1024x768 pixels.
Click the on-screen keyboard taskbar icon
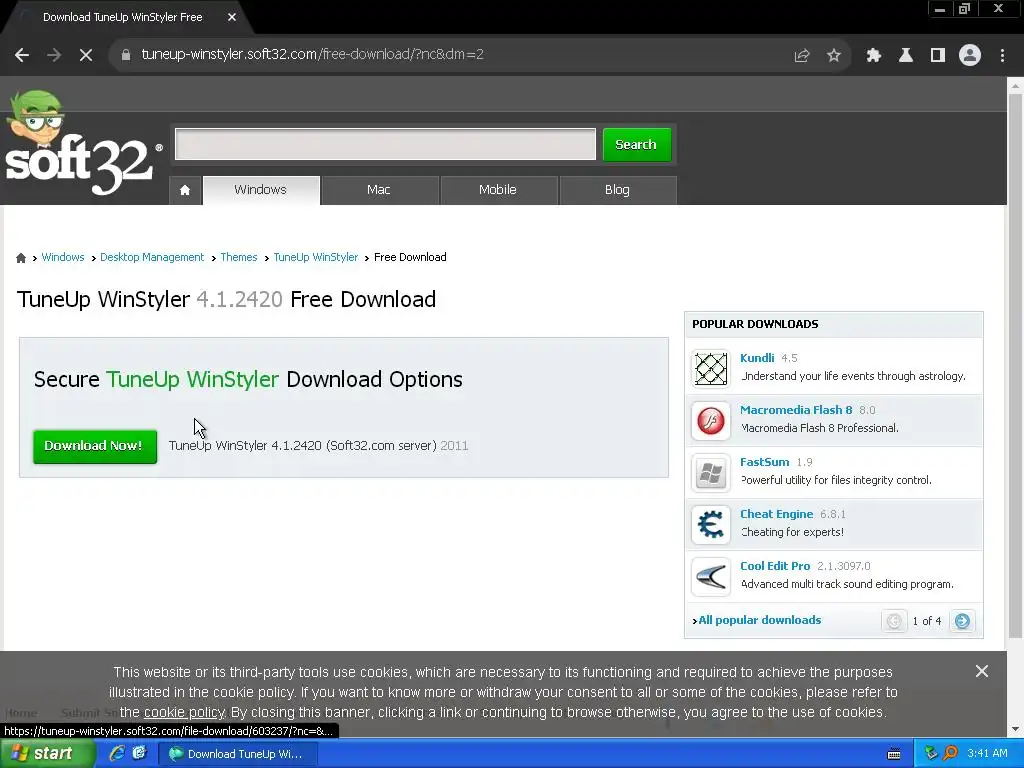(x=894, y=754)
